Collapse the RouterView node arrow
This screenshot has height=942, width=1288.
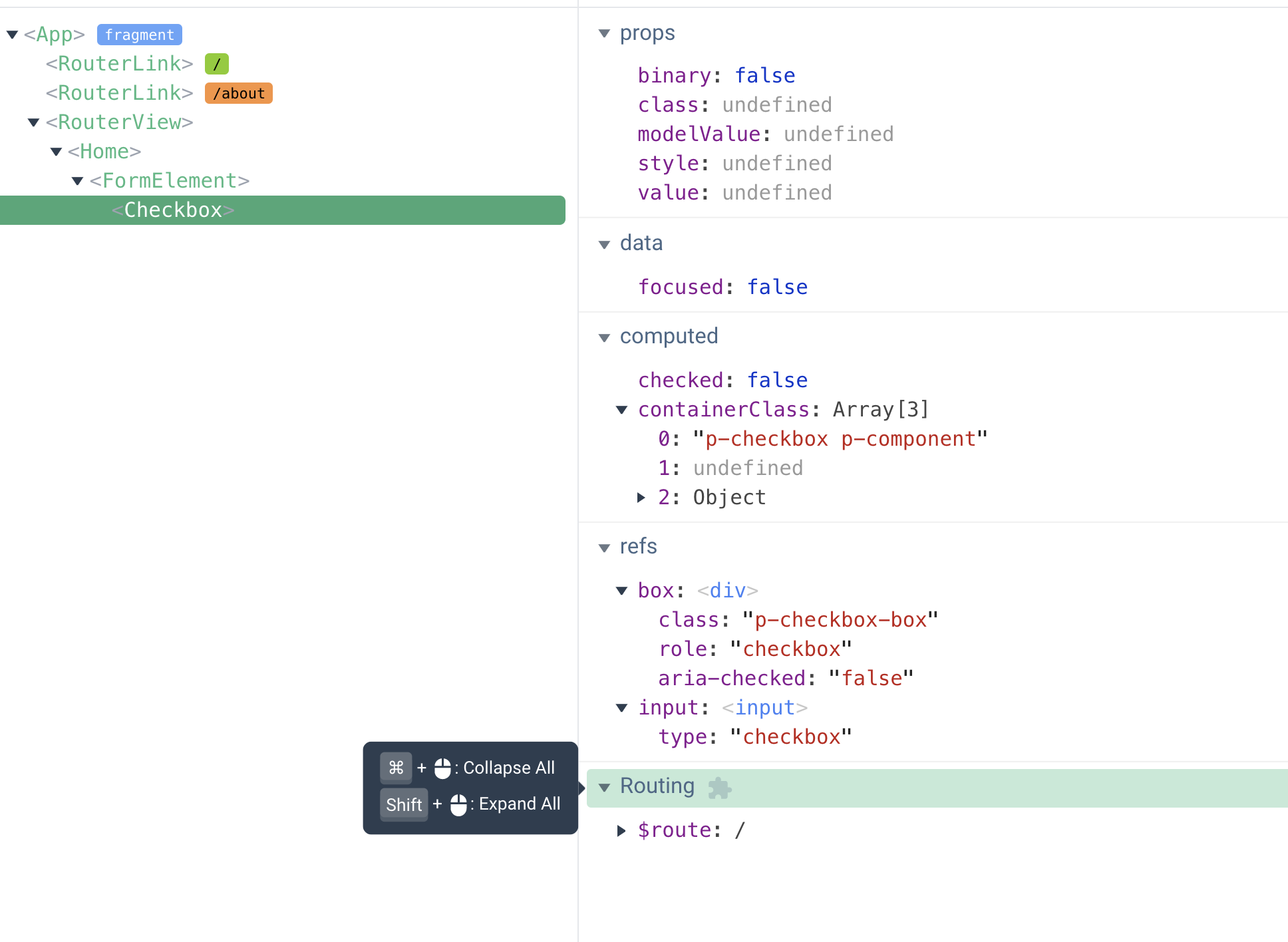coord(34,122)
